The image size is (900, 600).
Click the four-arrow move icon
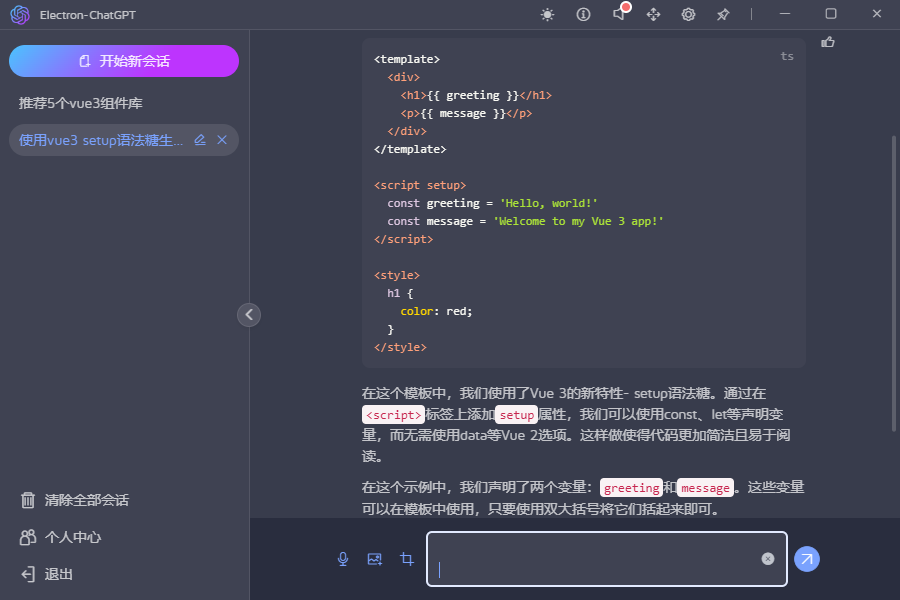point(653,14)
